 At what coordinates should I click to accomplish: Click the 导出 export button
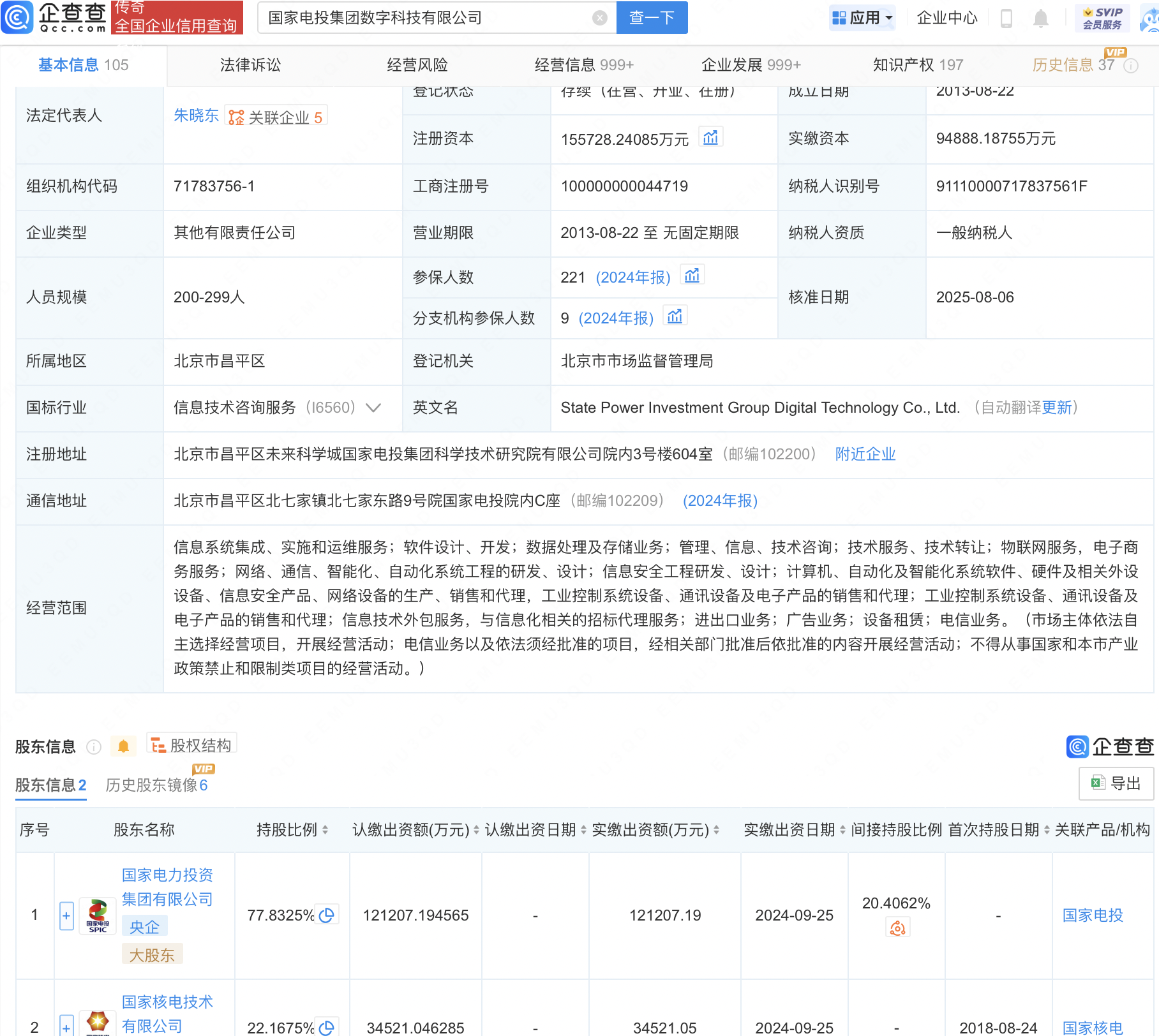[1116, 783]
